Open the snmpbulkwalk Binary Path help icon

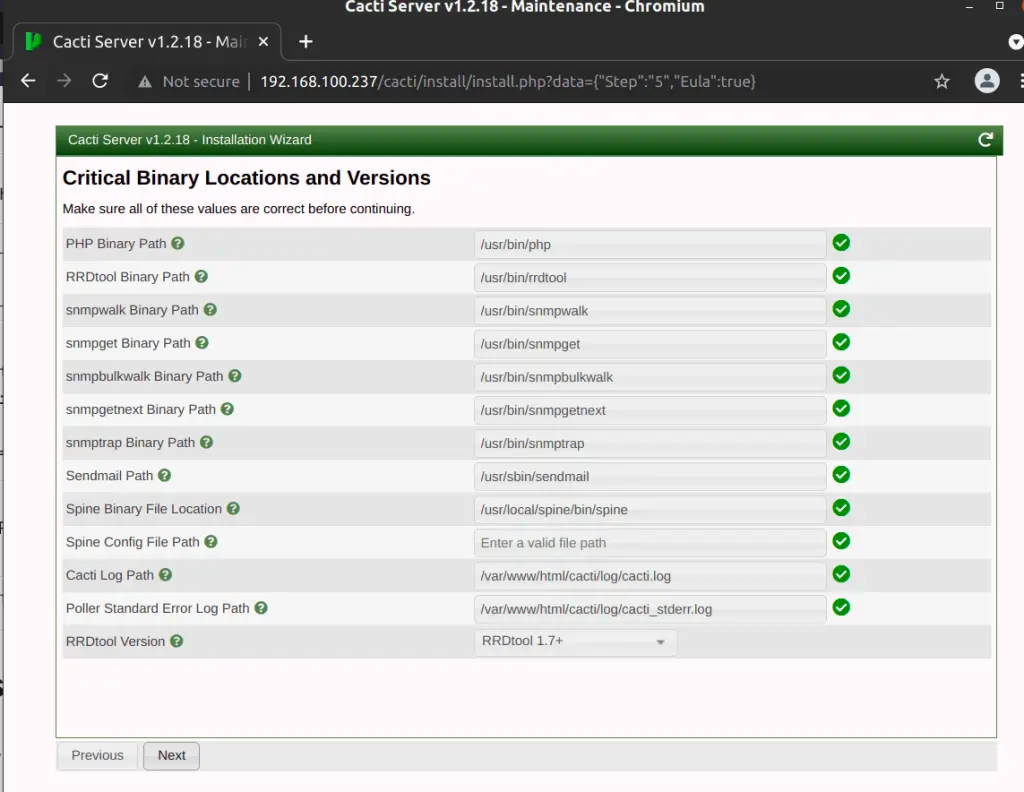[234, 376]
